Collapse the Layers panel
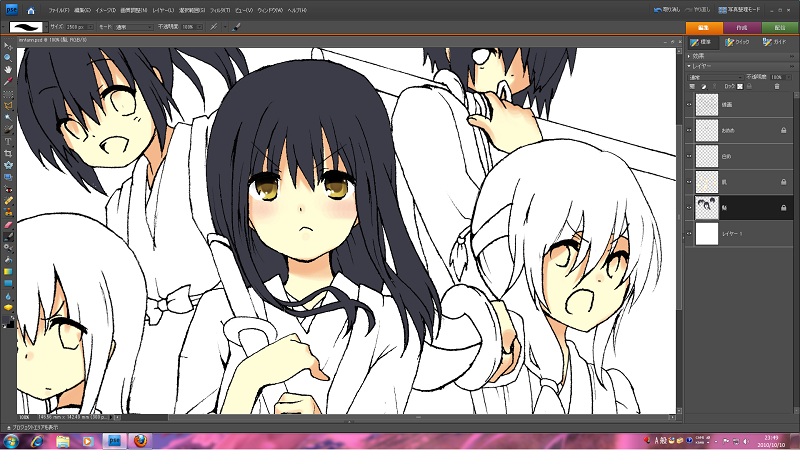The height and width of the screenshot is (464, 800). [690, 66]
